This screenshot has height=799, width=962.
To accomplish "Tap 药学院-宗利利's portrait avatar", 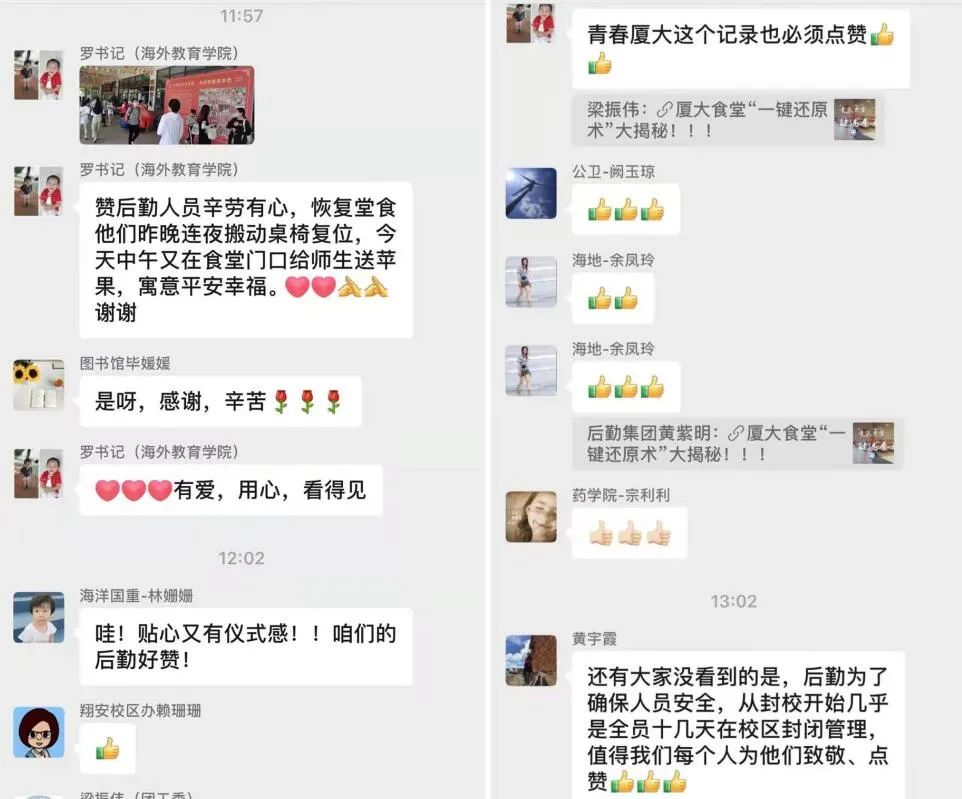I will pyautogui.click(x=531, y=517).
